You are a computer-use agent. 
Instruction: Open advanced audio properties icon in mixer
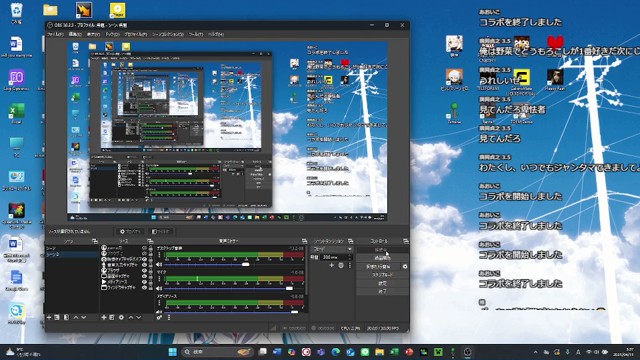[159, 317]
